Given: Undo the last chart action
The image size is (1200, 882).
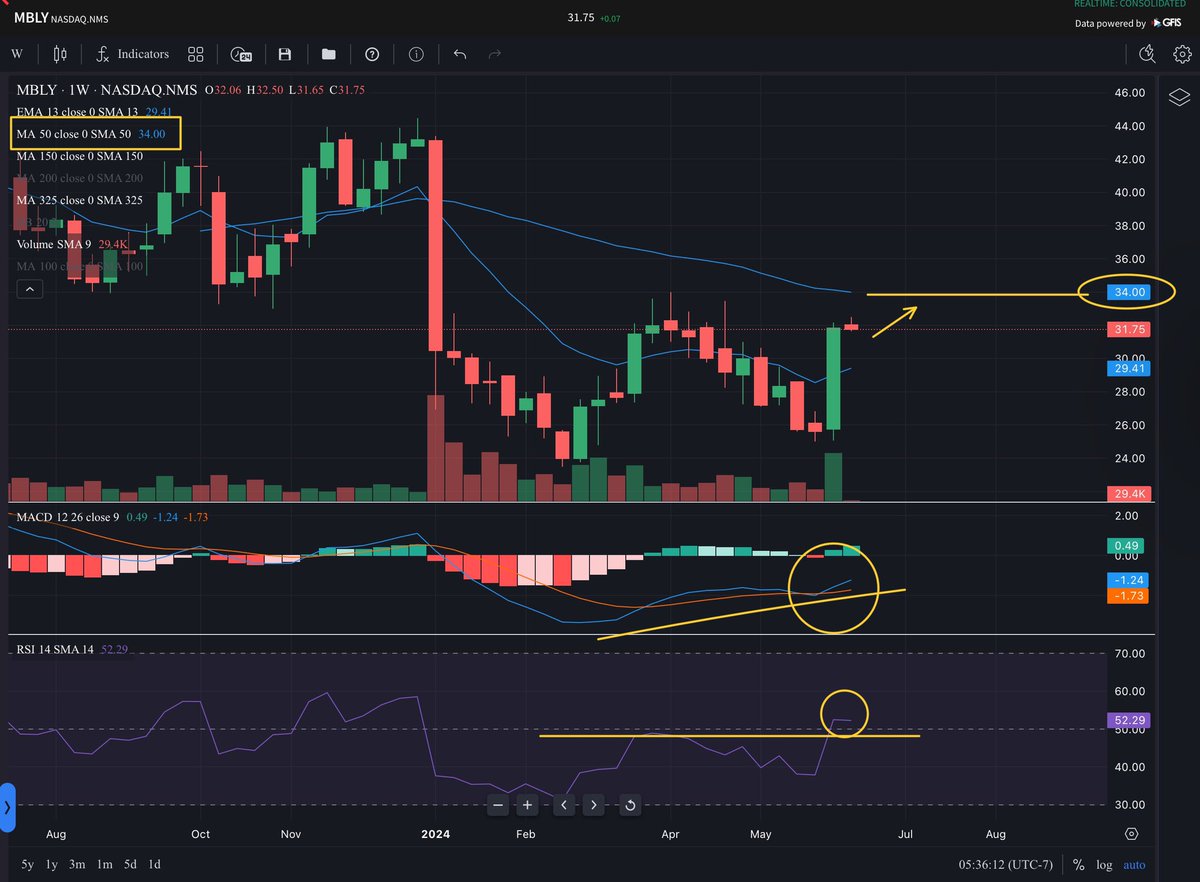Looking at the screenshot, I should point(460,54).
